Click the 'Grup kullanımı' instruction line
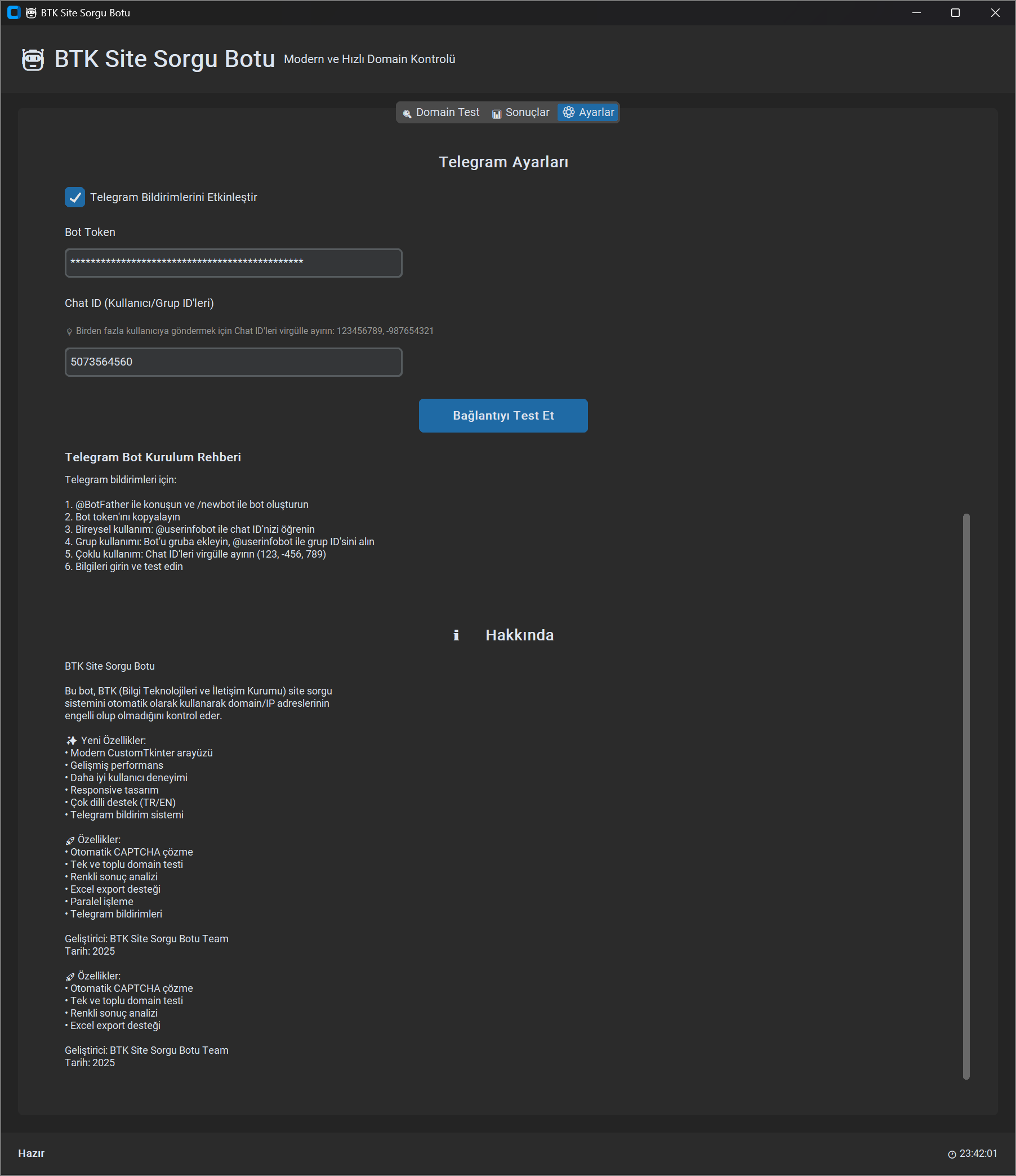Screen dimensions: 1016x1176 tap(220, 542)
